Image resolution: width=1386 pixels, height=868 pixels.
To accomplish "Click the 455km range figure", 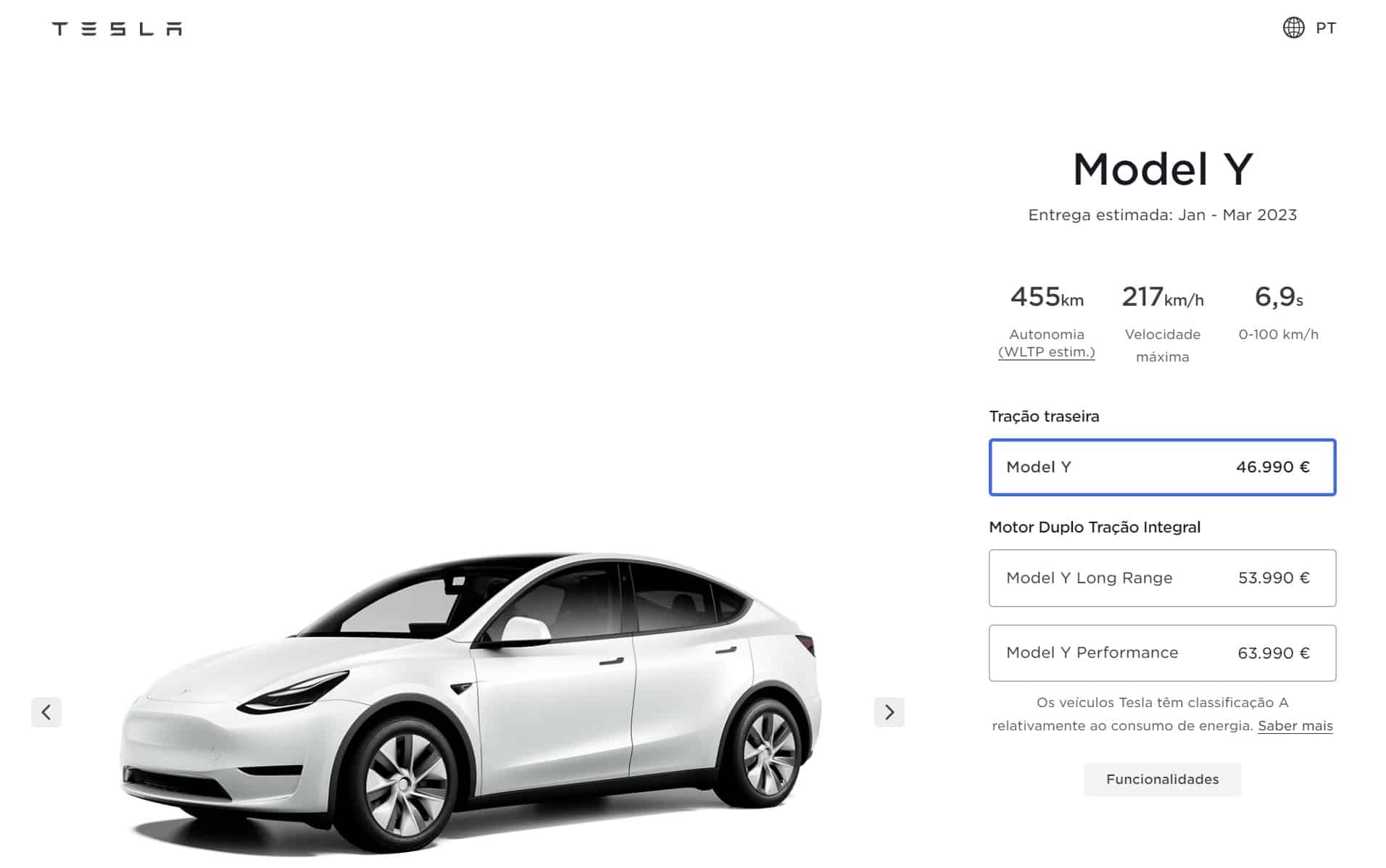I will [1047, 296].
